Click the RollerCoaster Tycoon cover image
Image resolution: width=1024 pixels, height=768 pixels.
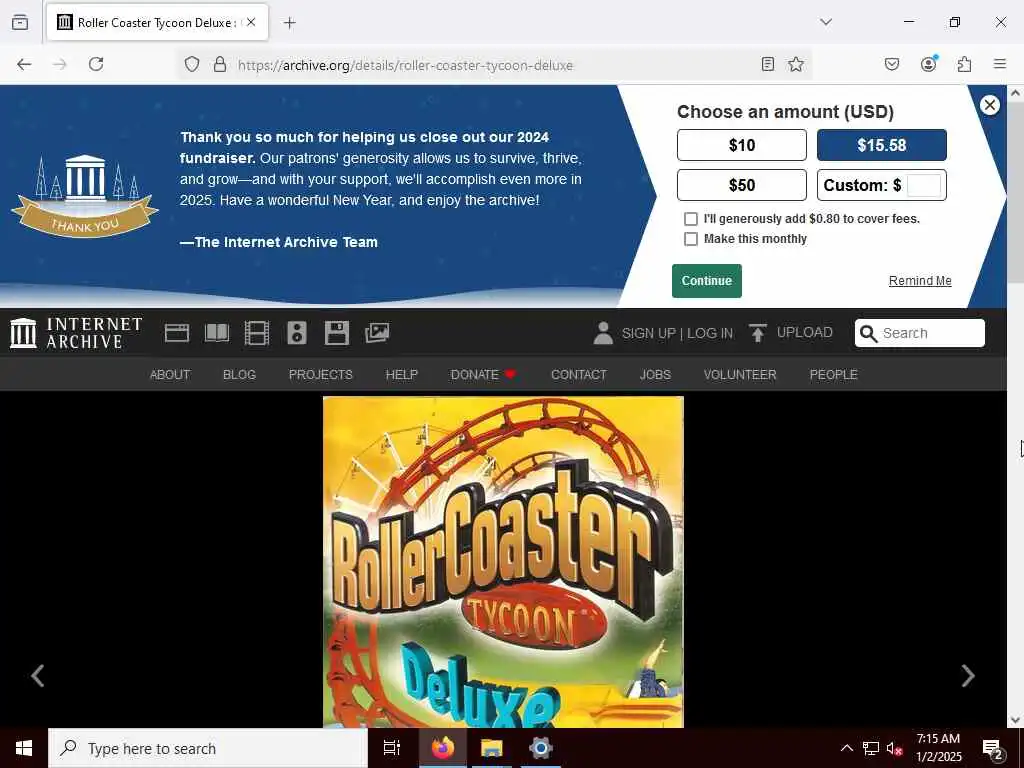(x=504, y=562)
